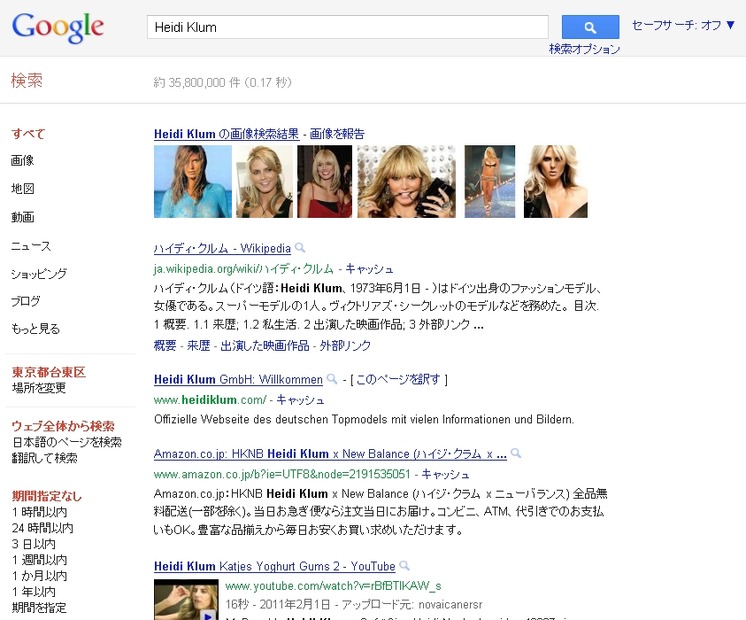
Task: Click the Google logo
Action: click(58, 28)
